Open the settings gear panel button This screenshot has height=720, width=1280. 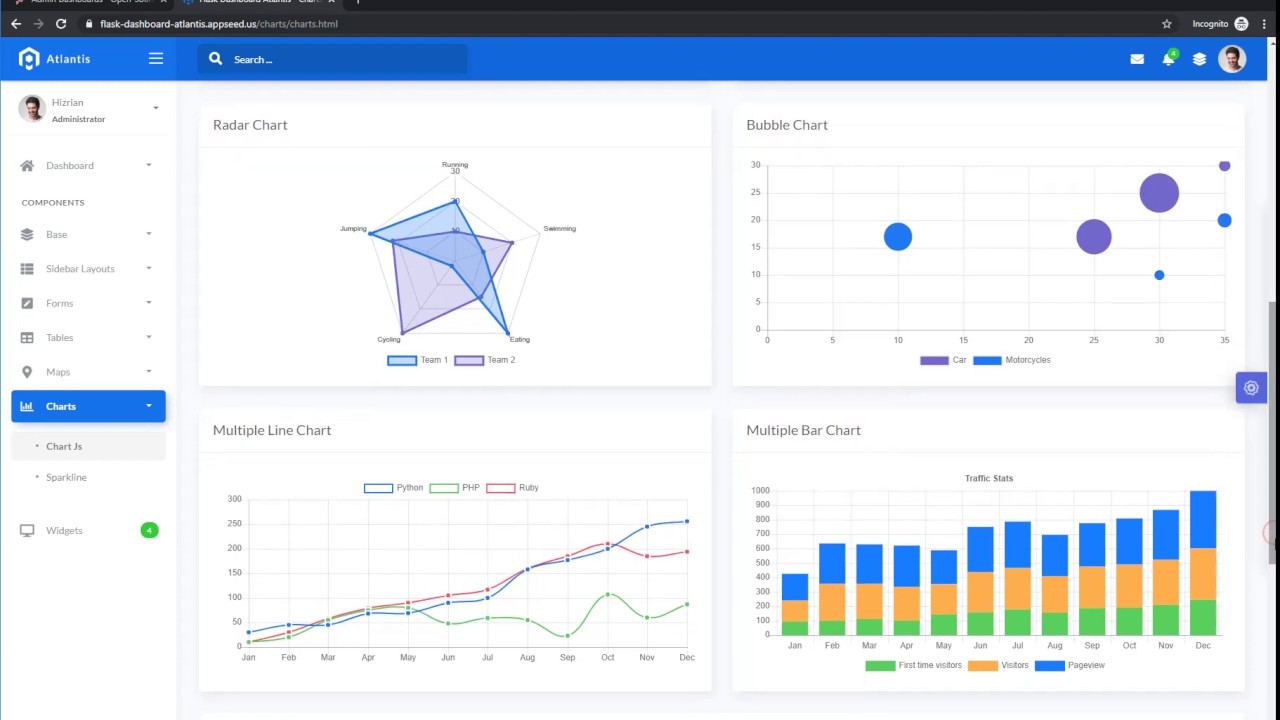click(1251, 388)
